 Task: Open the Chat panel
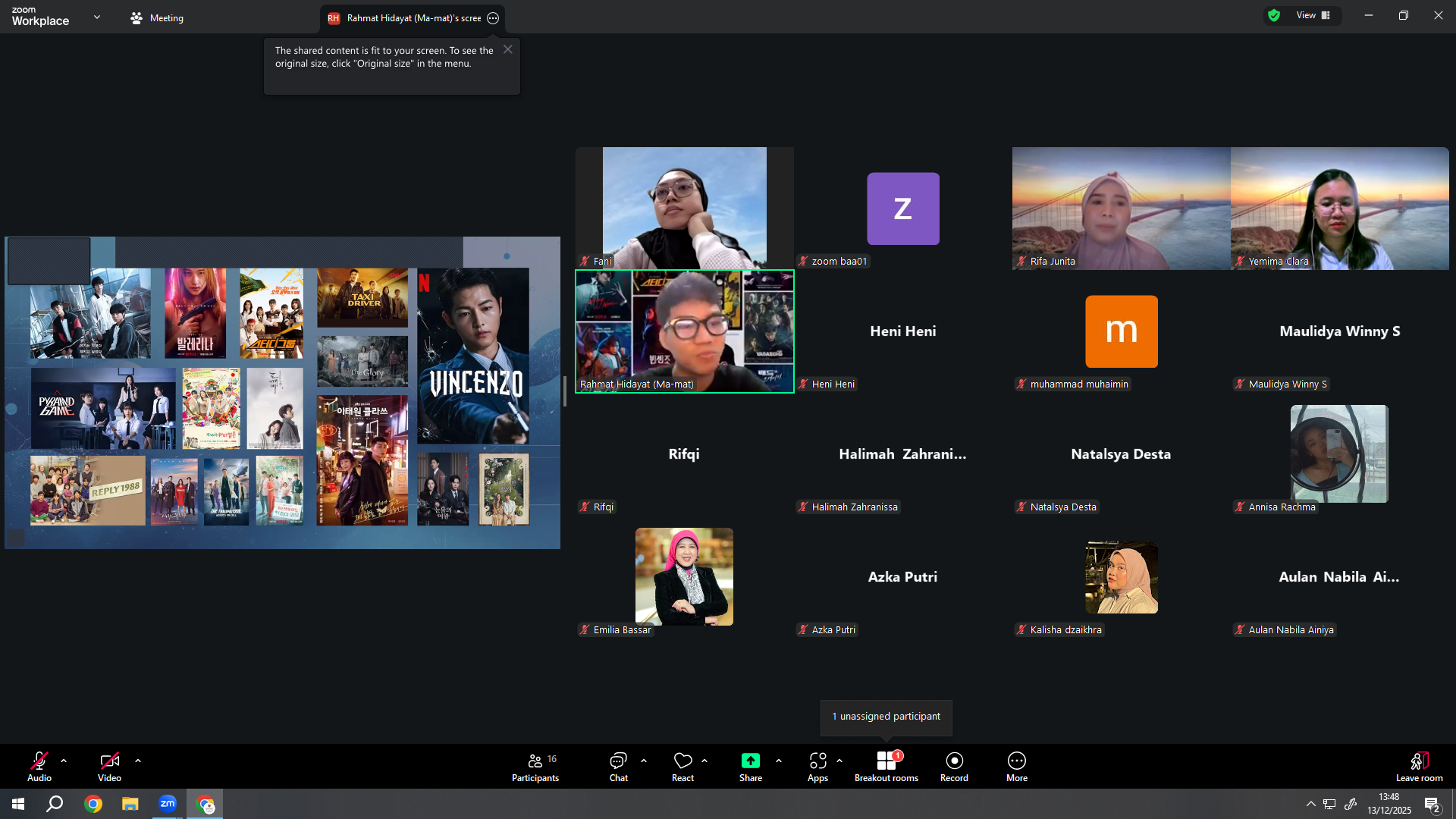[618, 766]
